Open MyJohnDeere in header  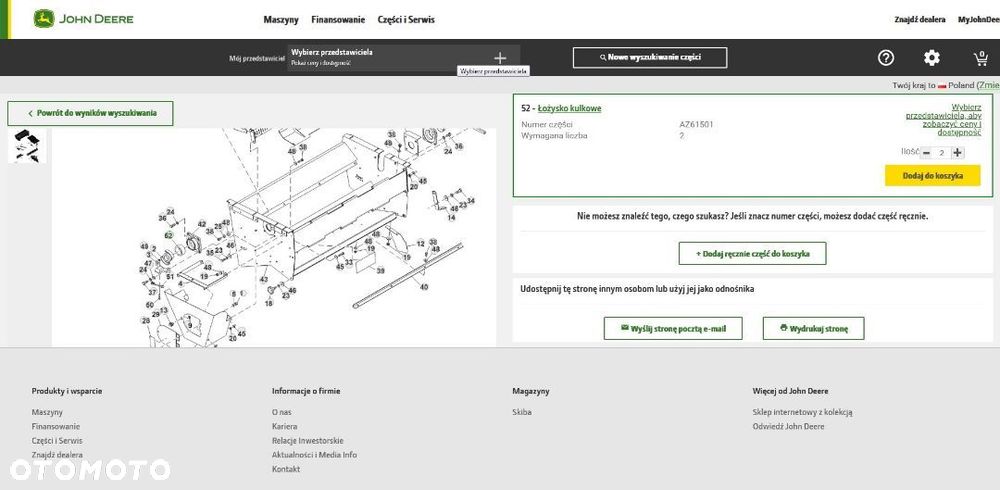[x=979, y=20]
